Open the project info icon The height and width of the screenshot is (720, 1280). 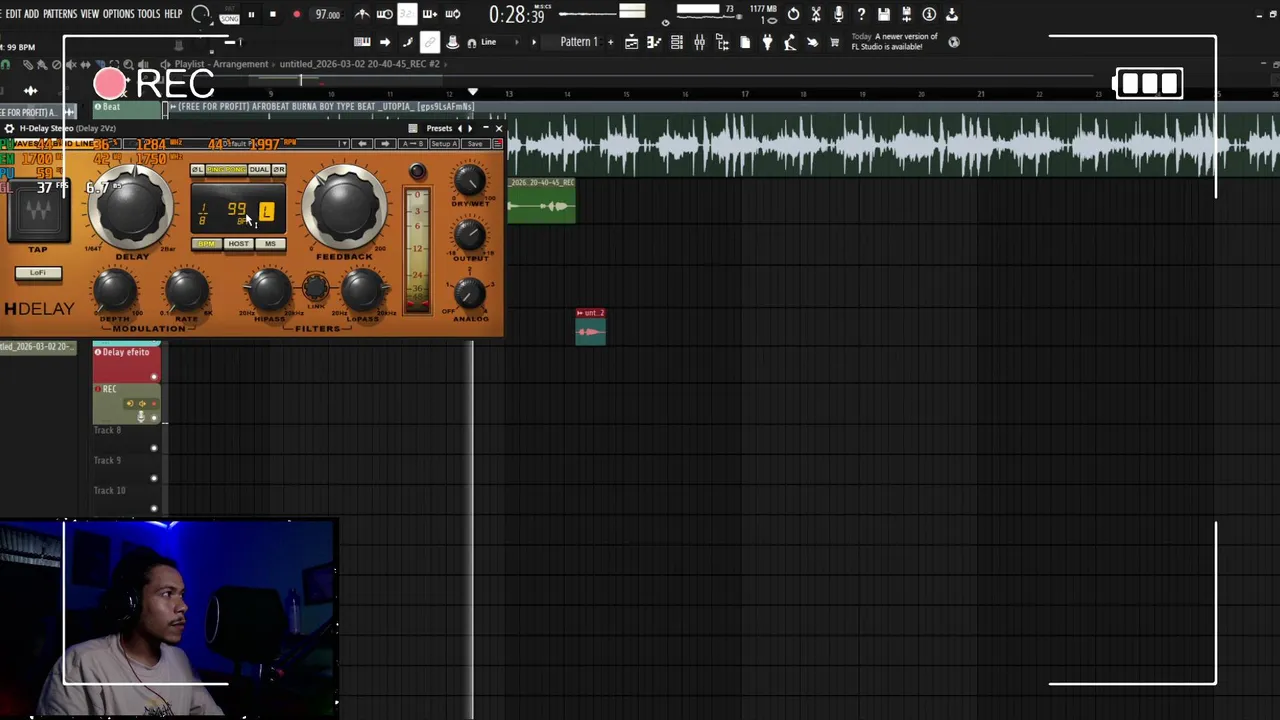[929, 14]
